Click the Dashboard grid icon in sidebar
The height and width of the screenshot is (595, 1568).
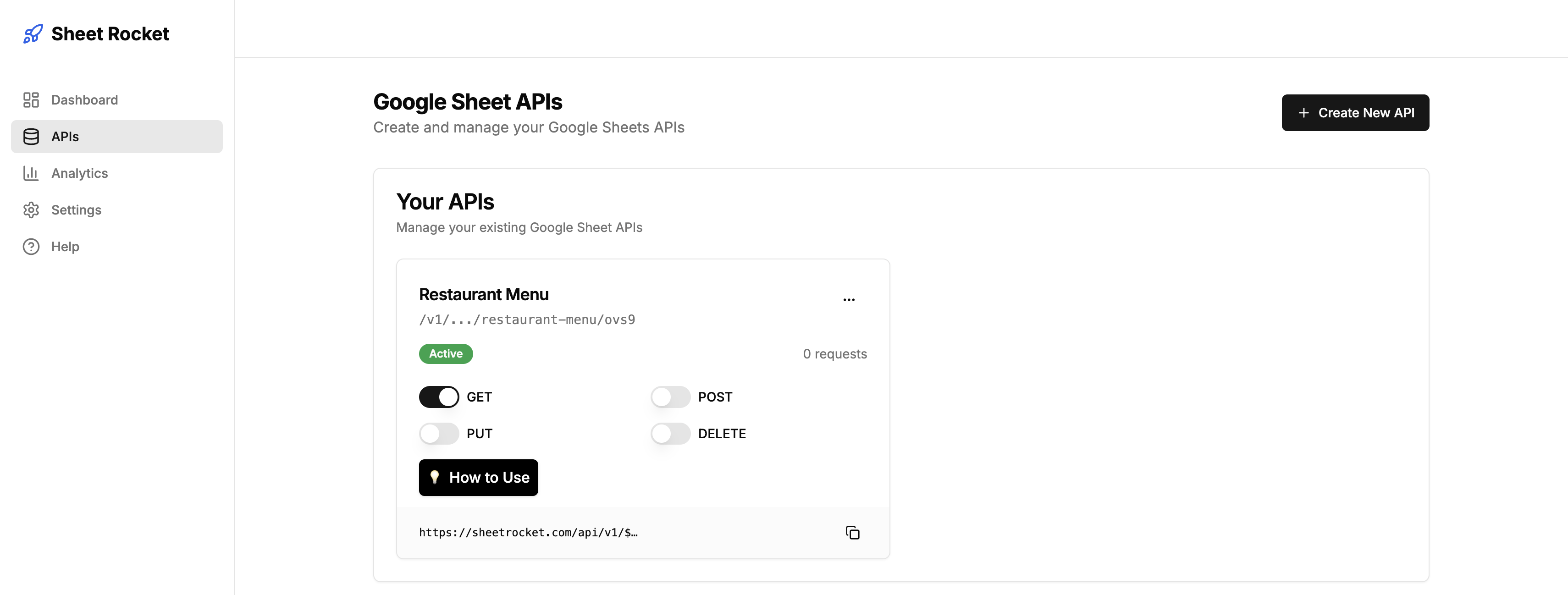(x=31, y=100)
